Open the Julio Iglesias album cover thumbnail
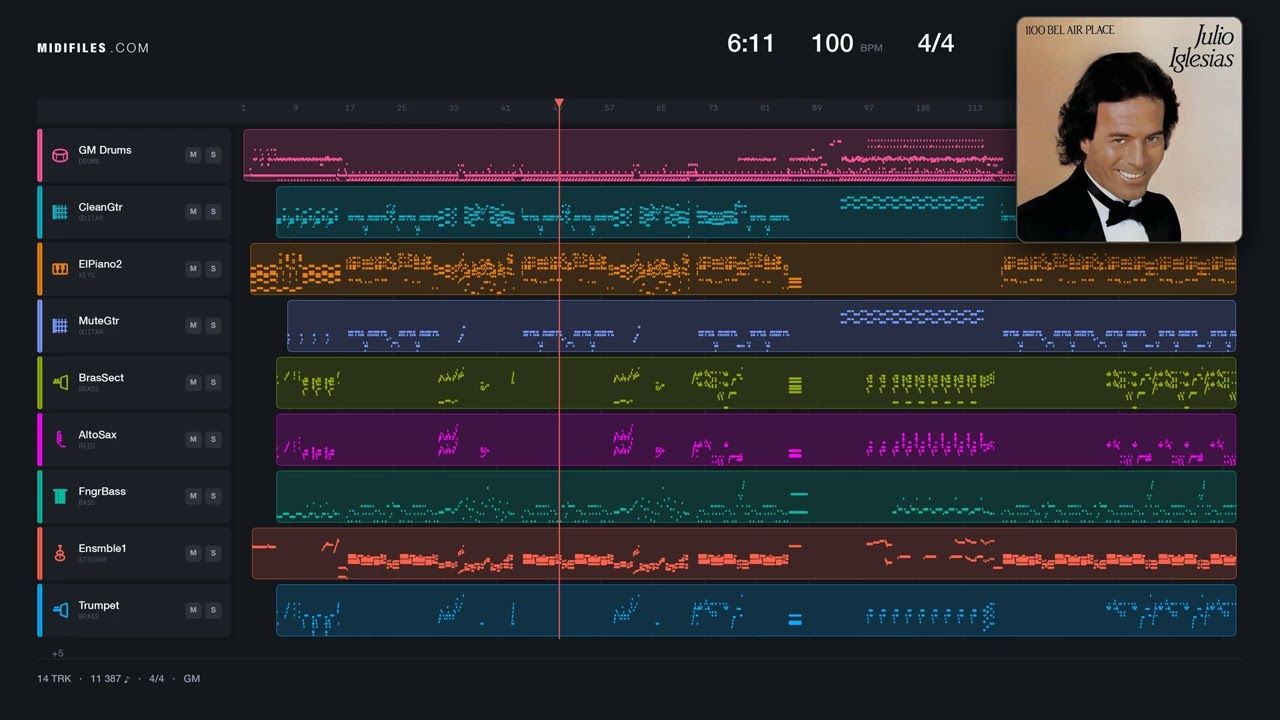 1129,129
